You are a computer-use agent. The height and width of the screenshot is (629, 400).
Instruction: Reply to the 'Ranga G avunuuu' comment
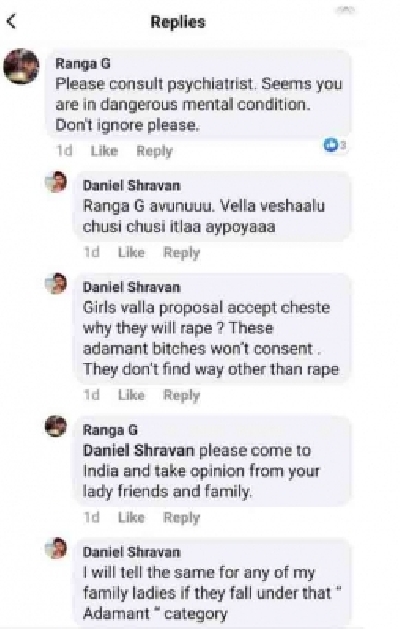coord(181,253)
